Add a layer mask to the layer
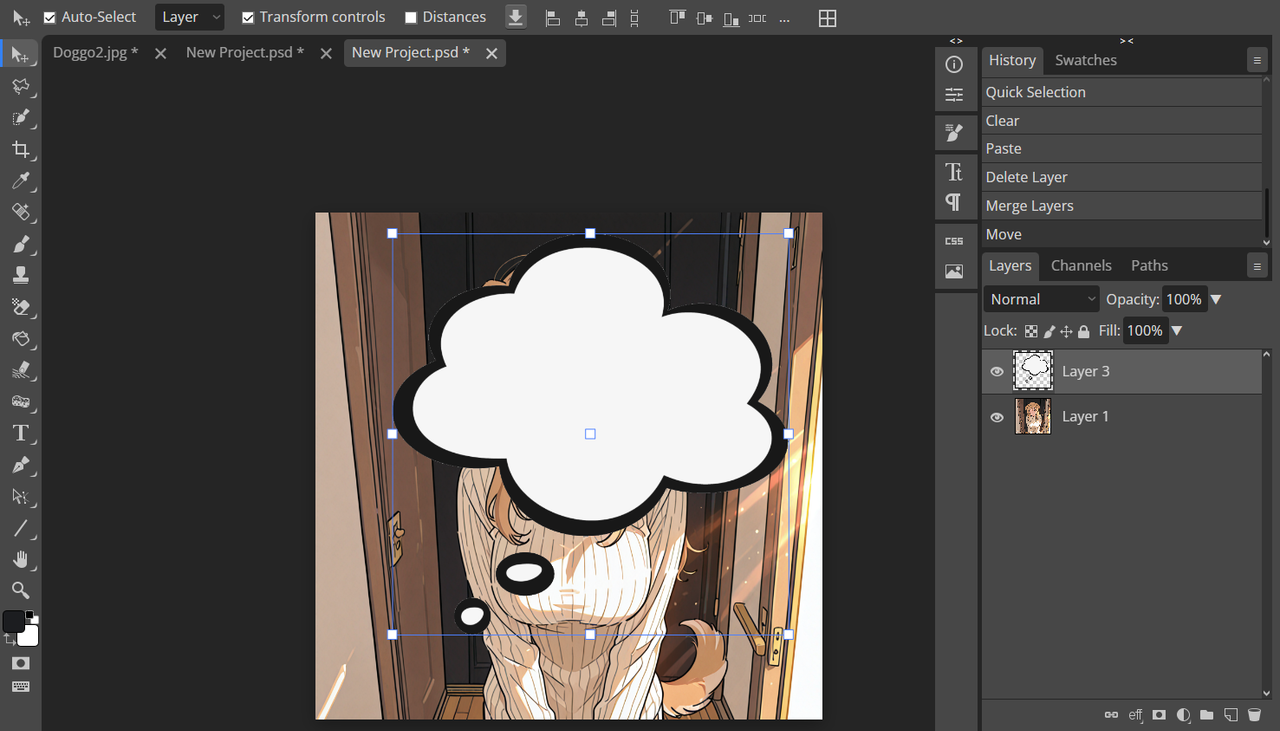1280x731 pixels. (x=1159, y=715)
